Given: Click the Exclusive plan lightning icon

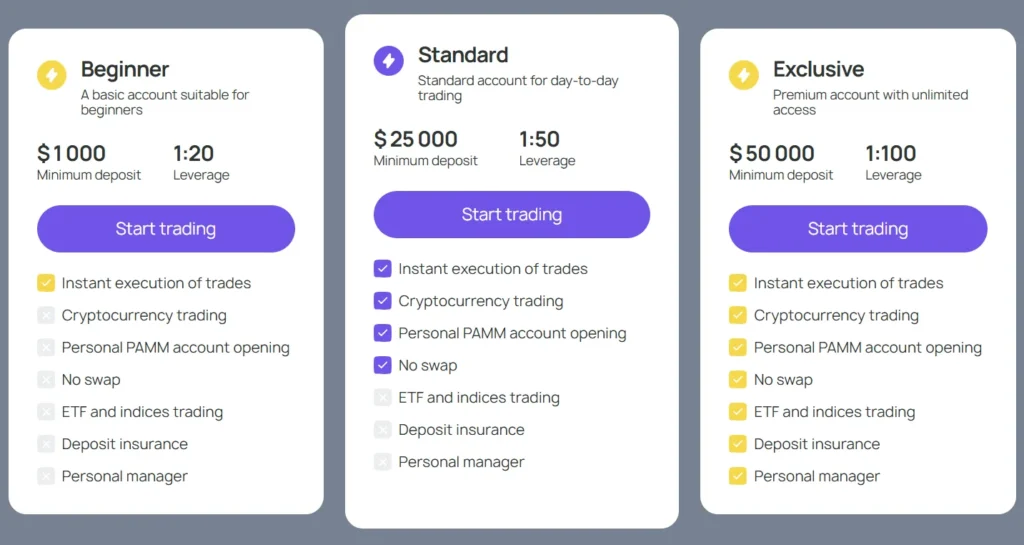Looking at the screenshot, I should click(x=744, y=75).
